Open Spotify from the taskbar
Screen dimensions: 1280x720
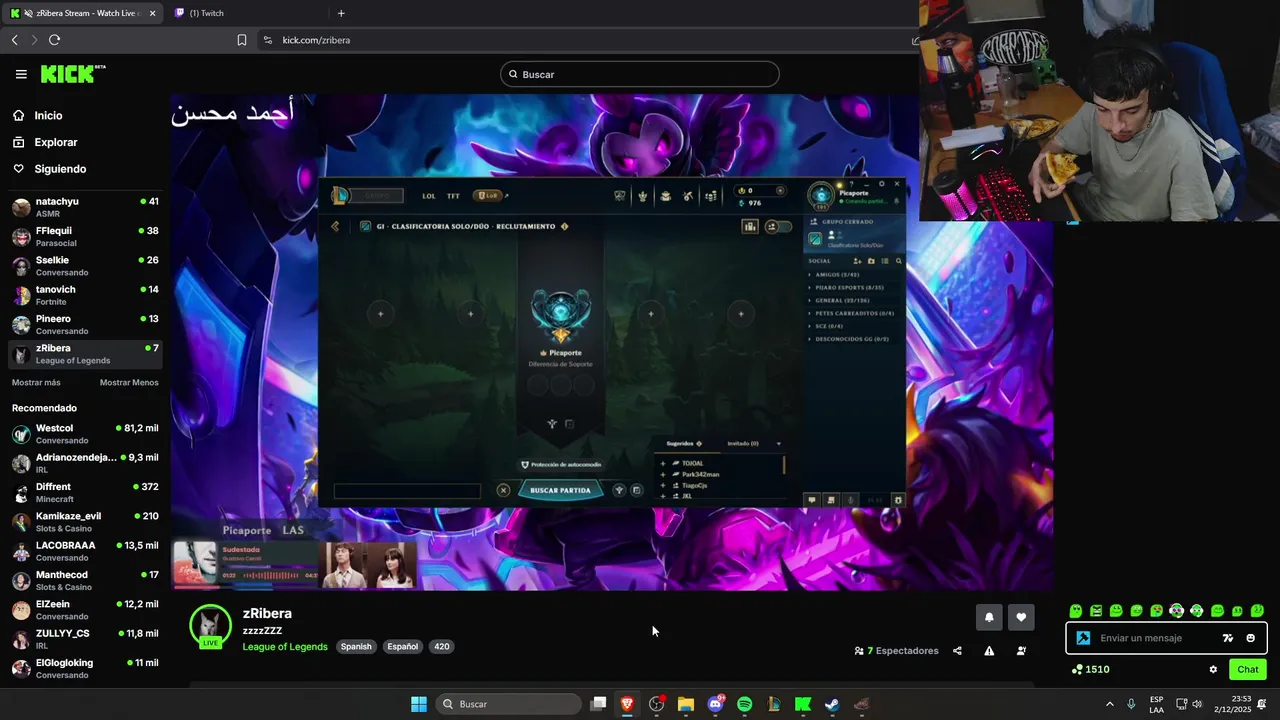(x=744, y=704)
